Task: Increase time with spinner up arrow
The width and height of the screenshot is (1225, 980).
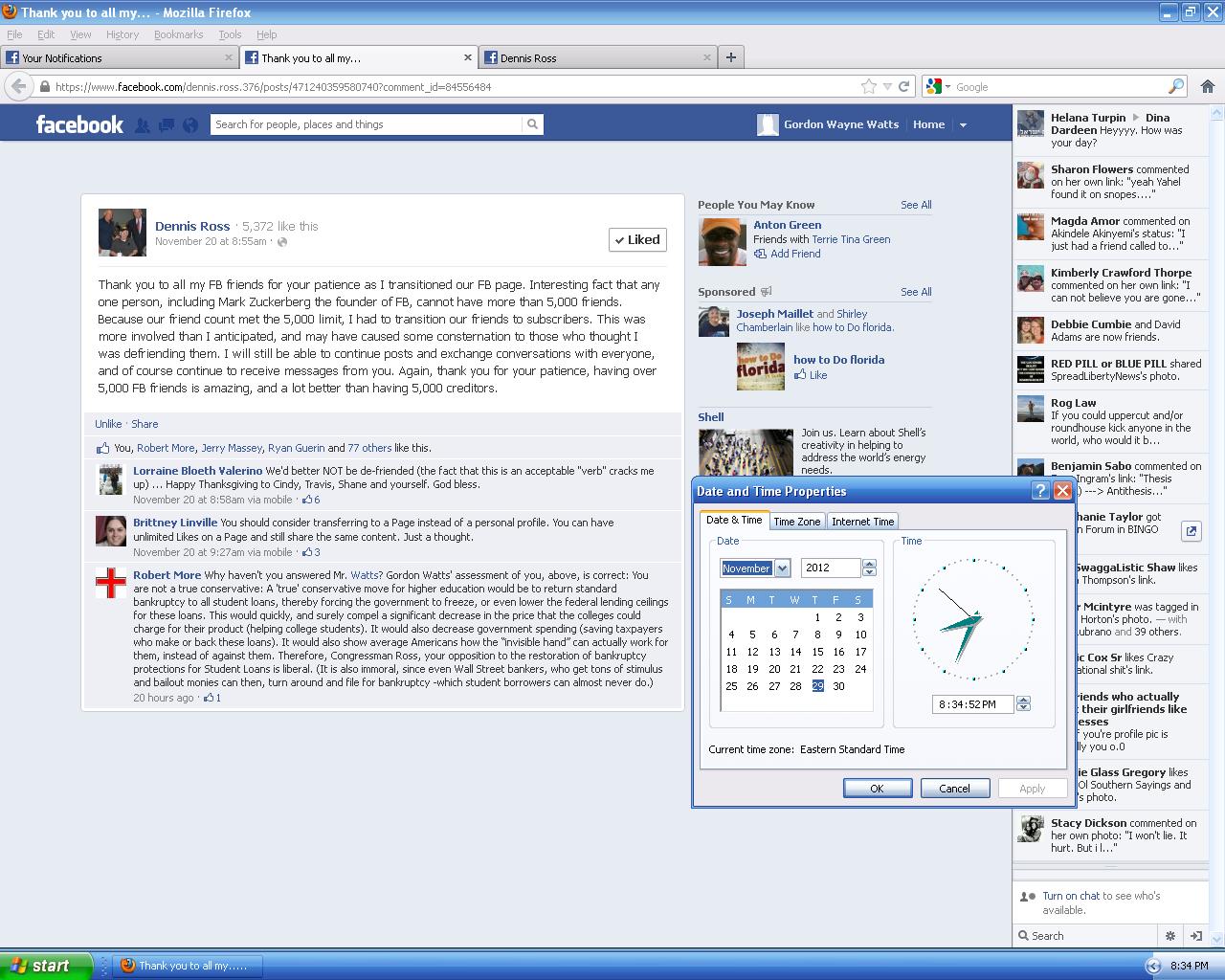Action: [x=1023, y=700]
